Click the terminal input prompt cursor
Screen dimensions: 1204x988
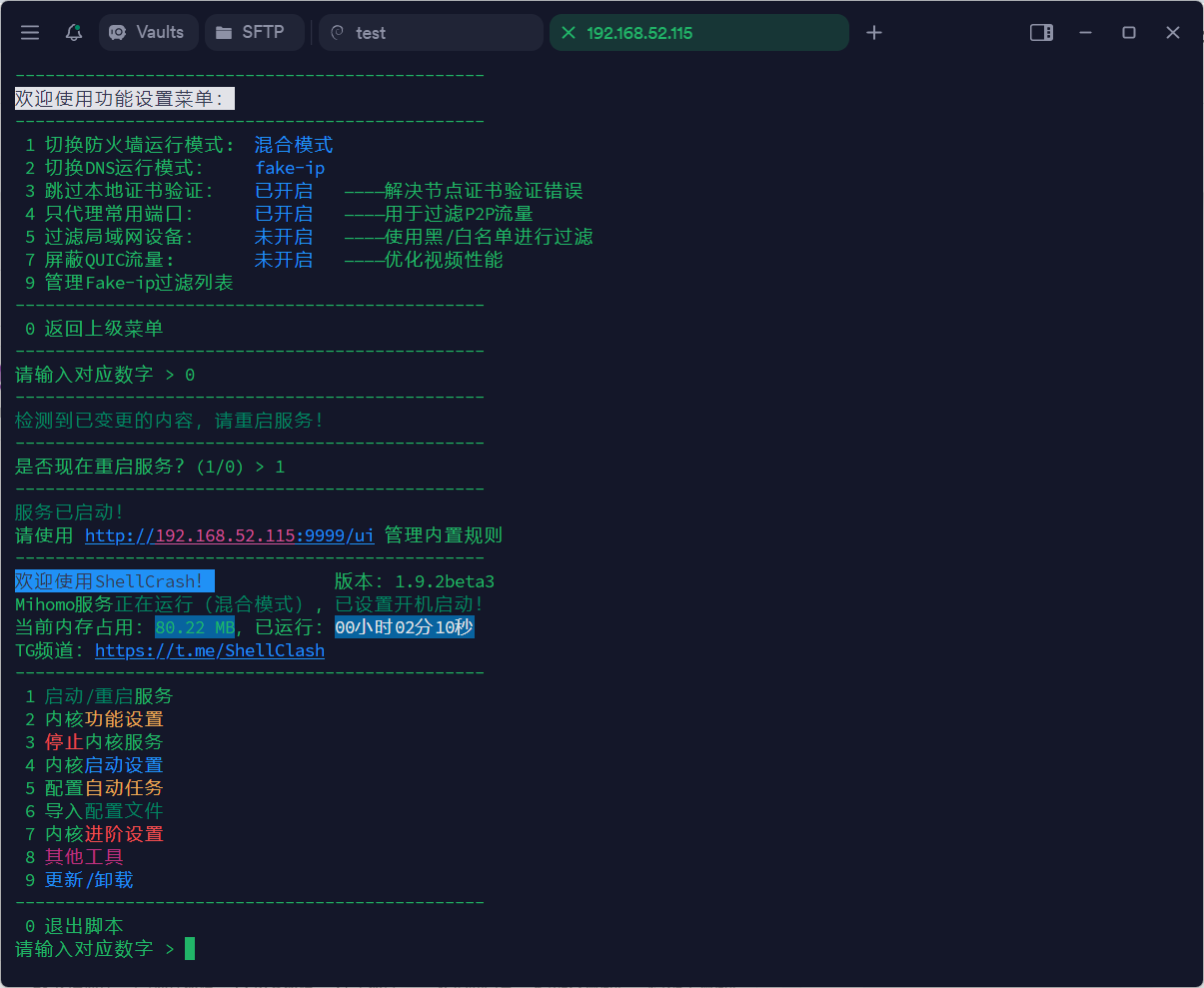pyautogui.click(x=188, y=948)
